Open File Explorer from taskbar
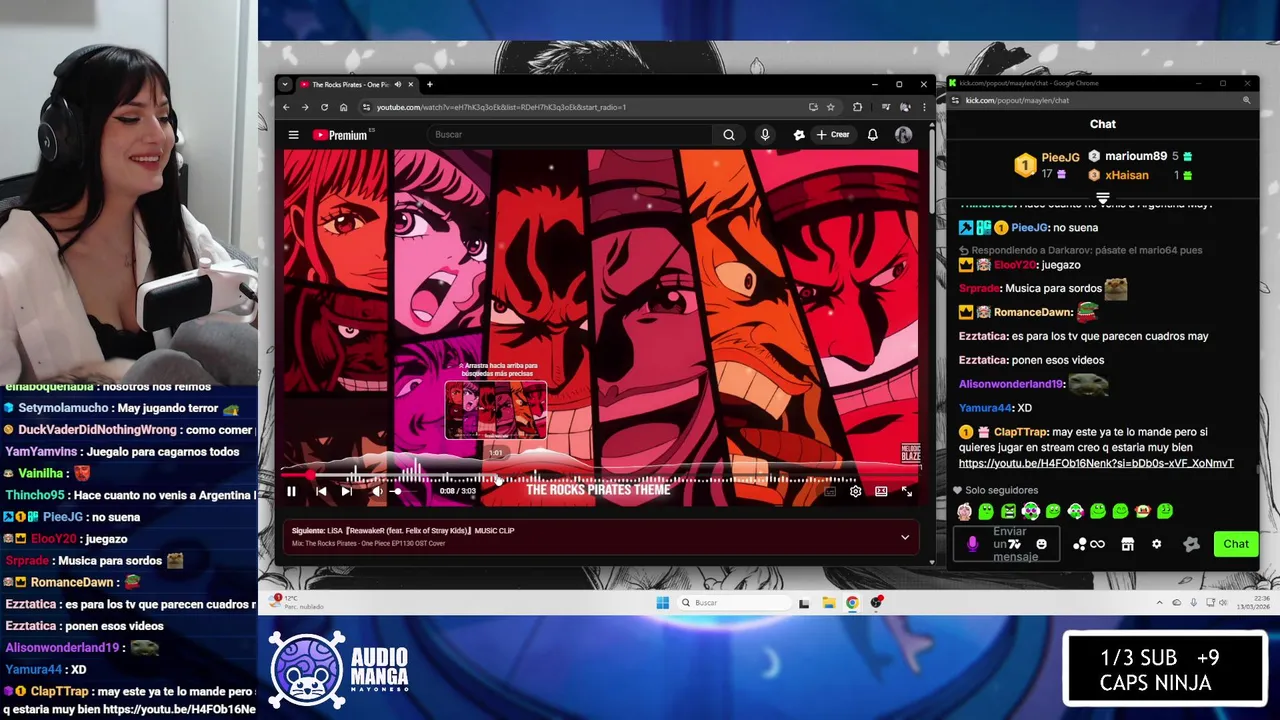Screen dimensions: 1280x720 click(828, 602)
